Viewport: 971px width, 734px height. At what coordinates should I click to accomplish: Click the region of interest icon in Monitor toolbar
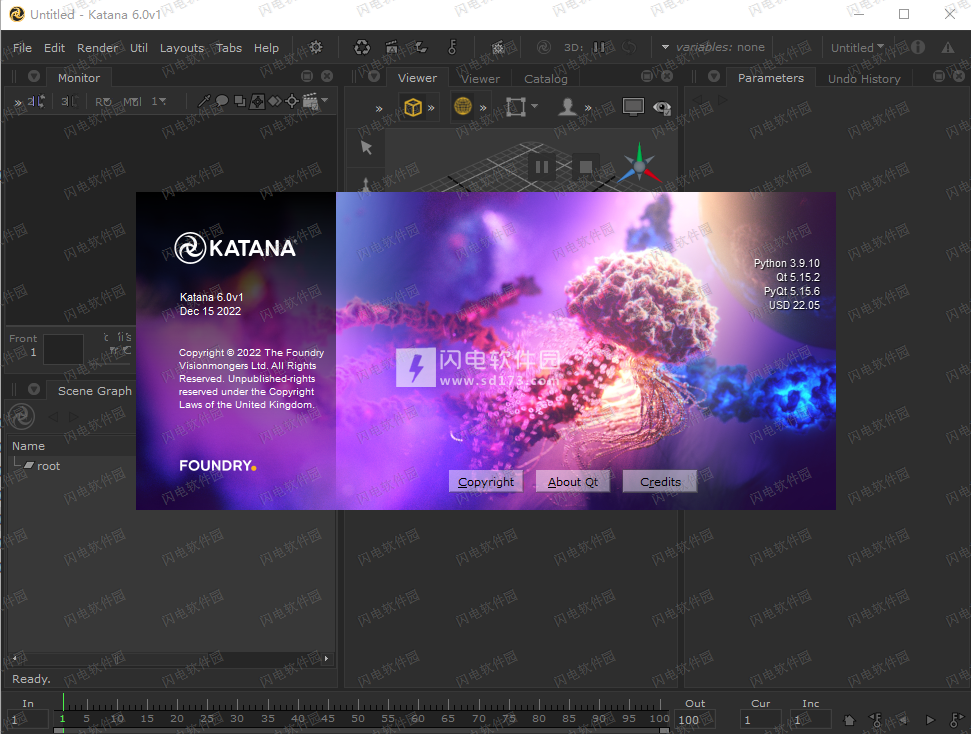[257, 101]
